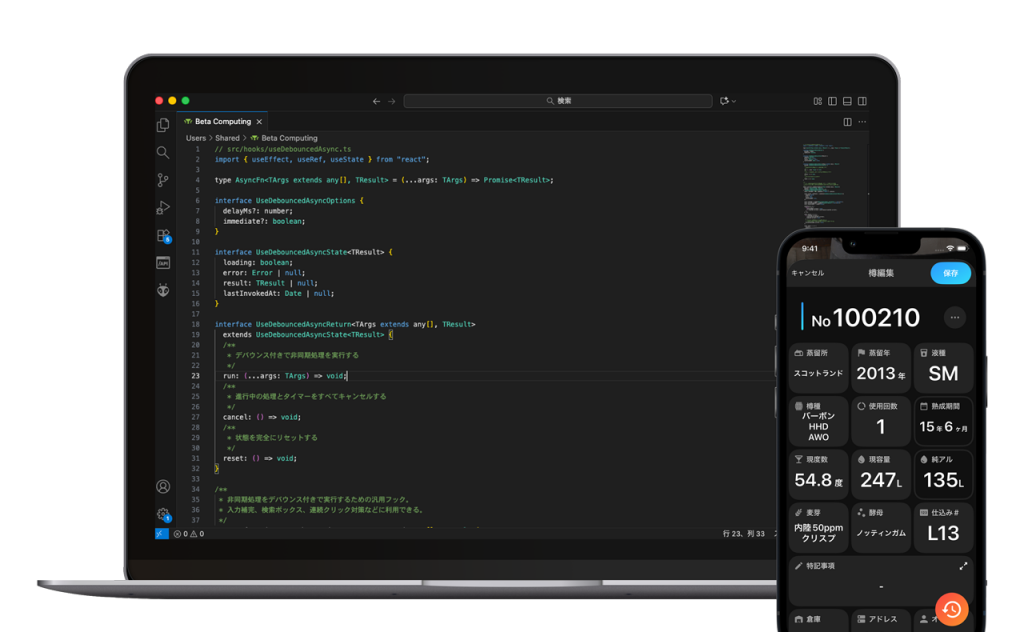Open the Run and Debug view

tap(163, 208)
